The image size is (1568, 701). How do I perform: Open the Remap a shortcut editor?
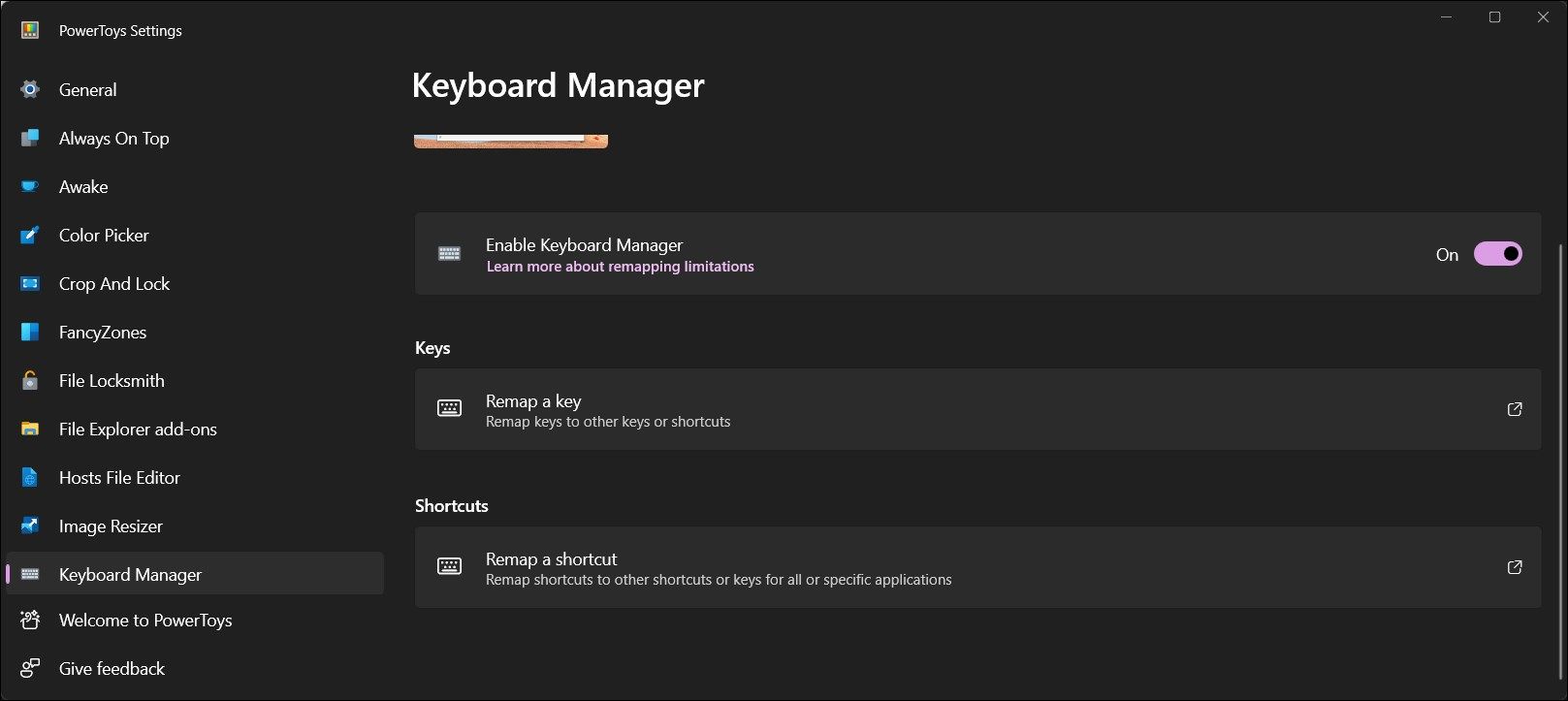tap(977, 567)
